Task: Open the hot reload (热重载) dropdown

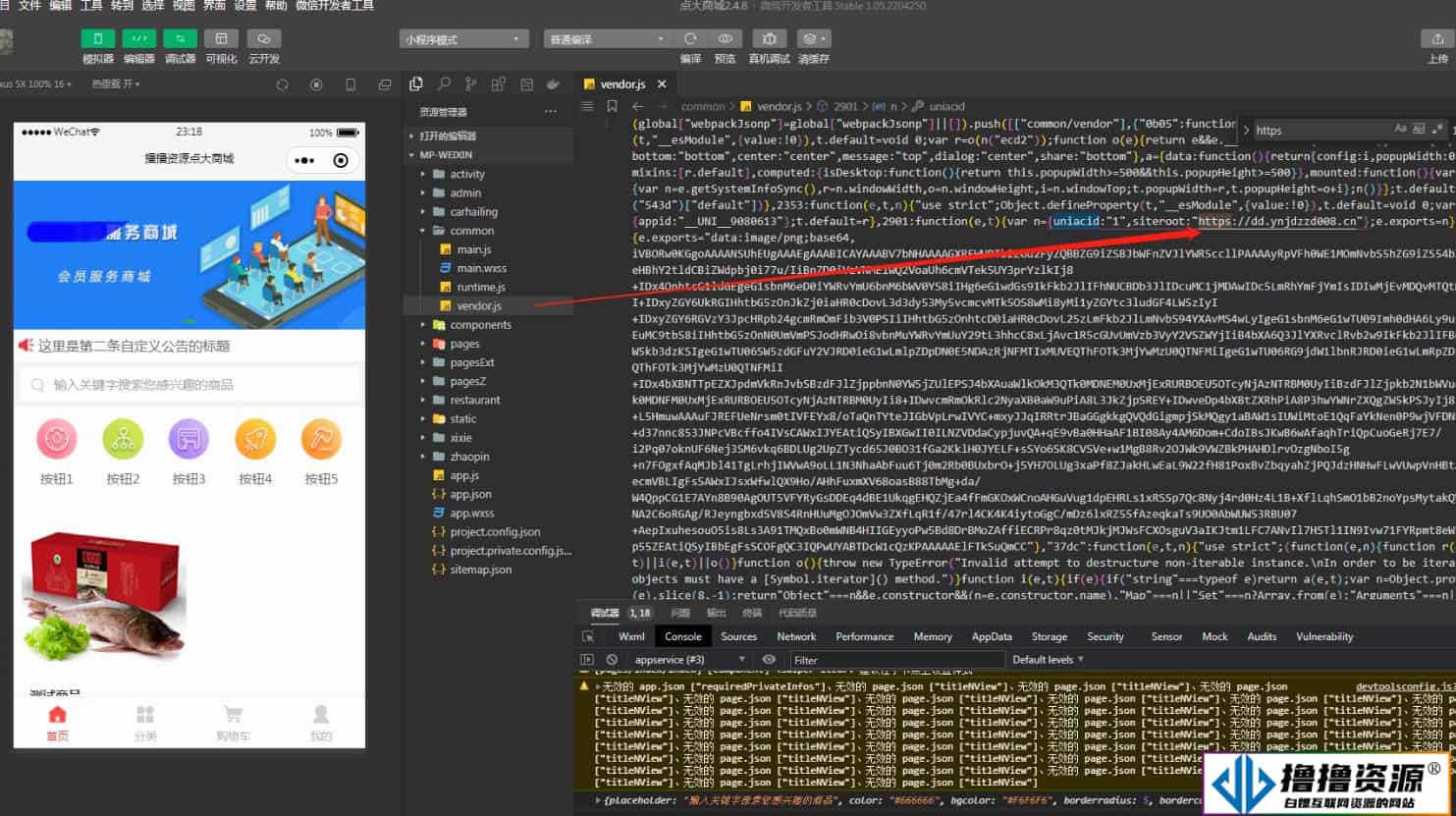Action: [116, 84]
